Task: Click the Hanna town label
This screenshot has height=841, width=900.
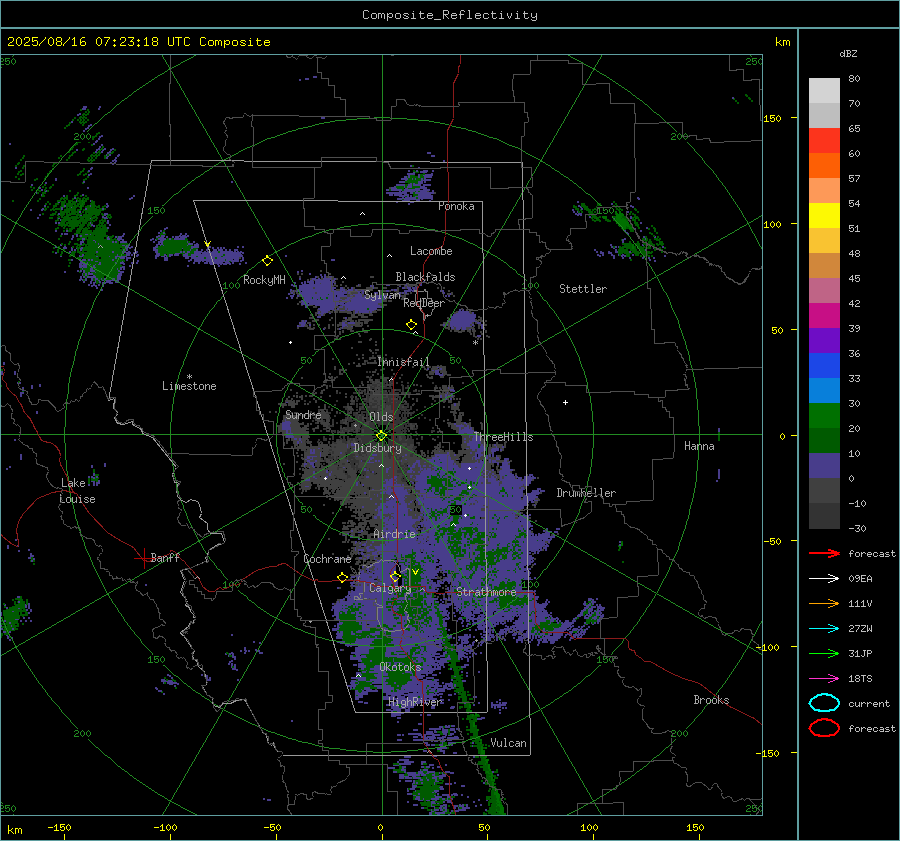Action: (699, 446)
